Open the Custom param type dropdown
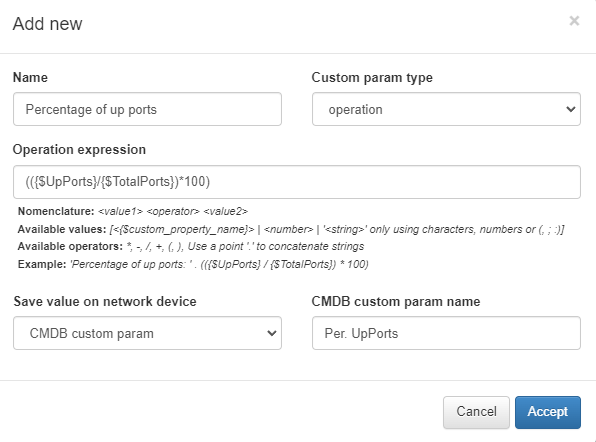Image resolution: width=596 pixels, height=442 pixels. coord(446,109)
